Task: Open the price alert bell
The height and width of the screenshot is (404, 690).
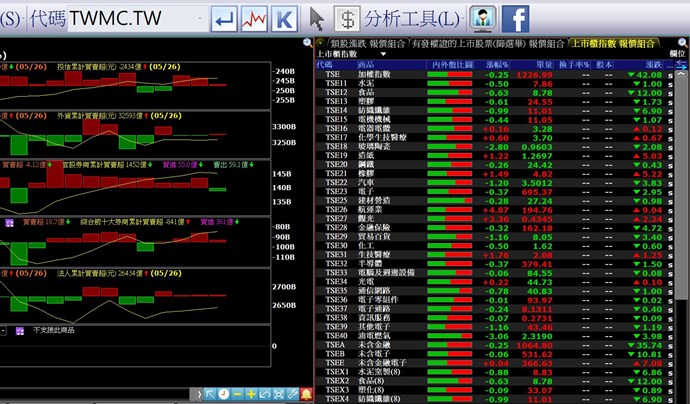Action: pos(306,394)
